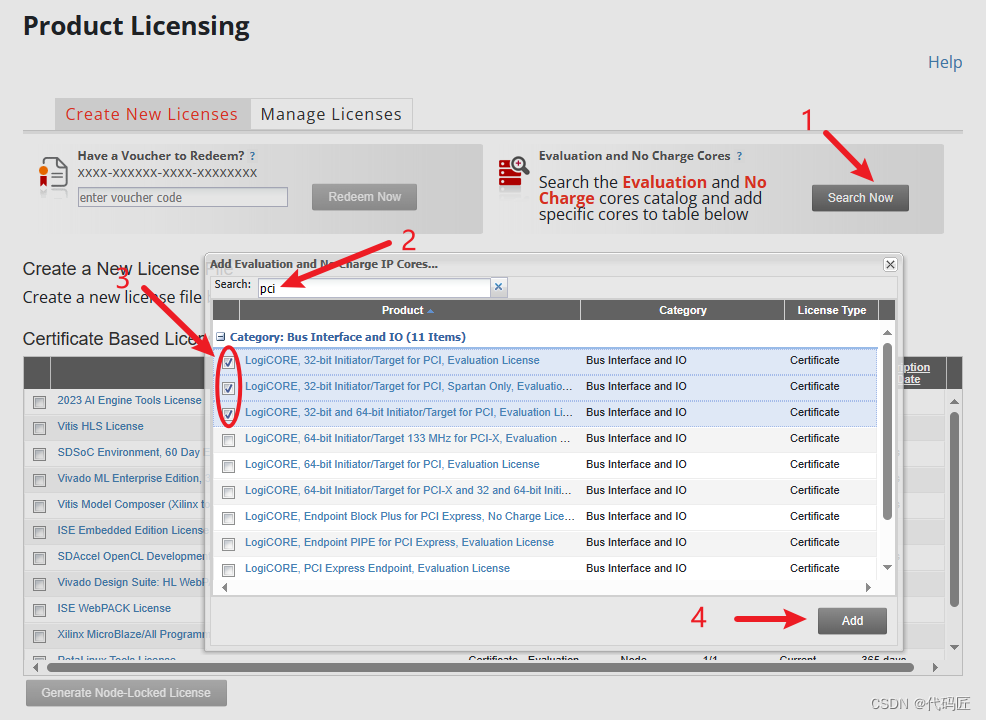Check Vivado ML Enterprise Edition checkbox
This screenshot has width=986, height=720.
(x=40, y=480)
